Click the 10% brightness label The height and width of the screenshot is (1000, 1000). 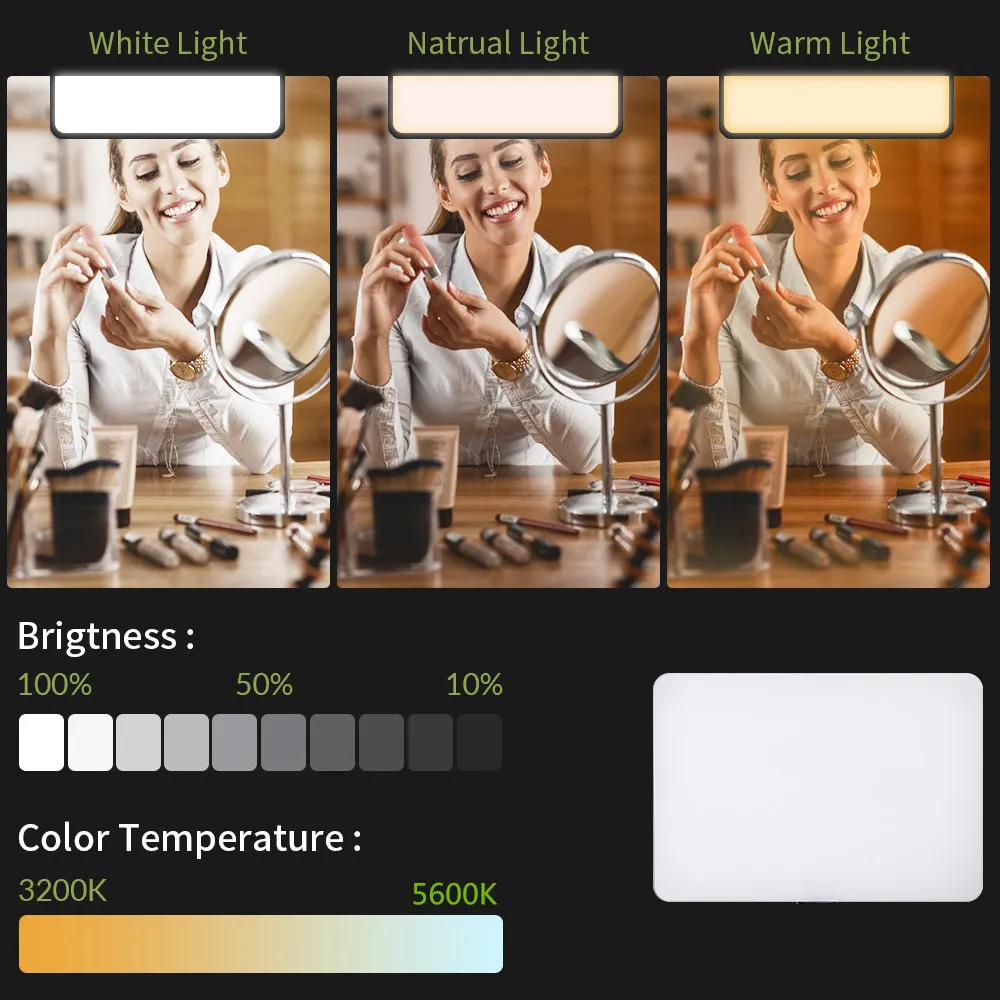474,684
